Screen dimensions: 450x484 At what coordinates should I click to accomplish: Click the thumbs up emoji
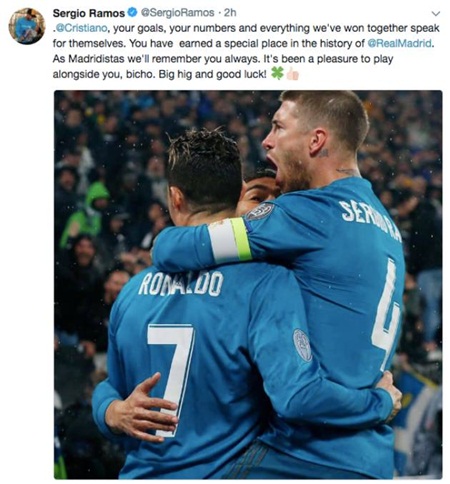click(x=292, y=74)
